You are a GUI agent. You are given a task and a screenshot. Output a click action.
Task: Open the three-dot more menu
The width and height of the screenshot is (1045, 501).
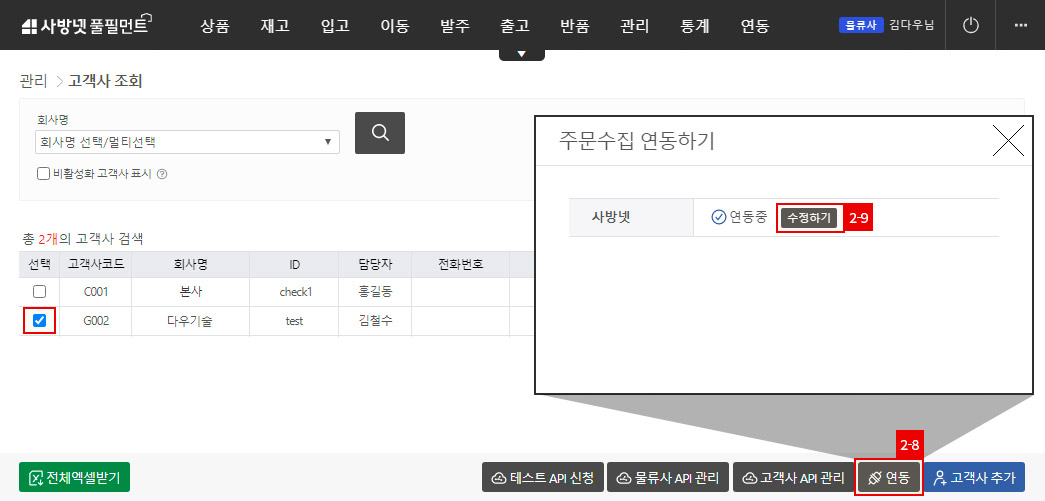(x=1020, y=25)
